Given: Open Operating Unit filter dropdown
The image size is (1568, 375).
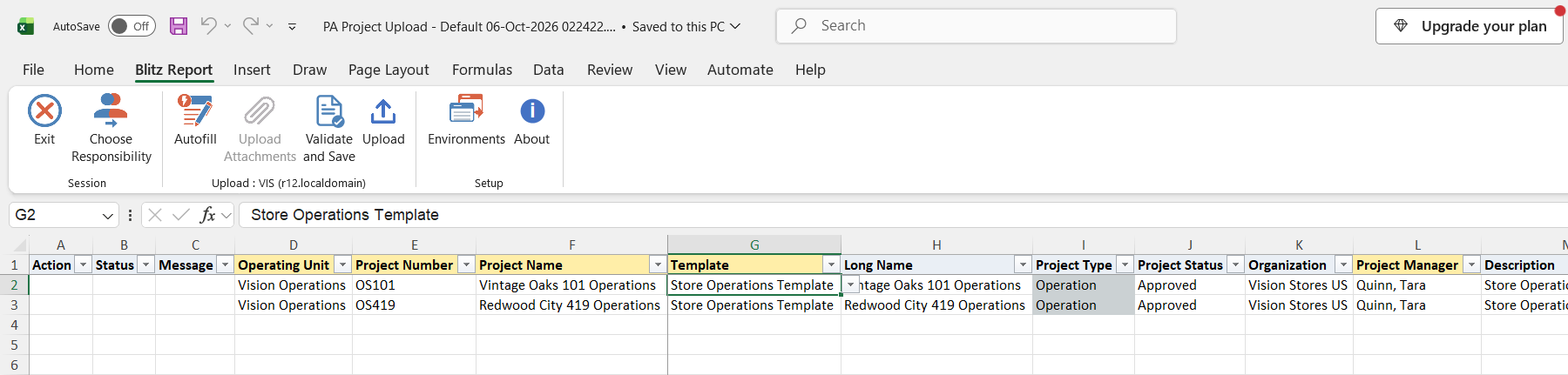Looking at the screenshot, I should [342, 265].
